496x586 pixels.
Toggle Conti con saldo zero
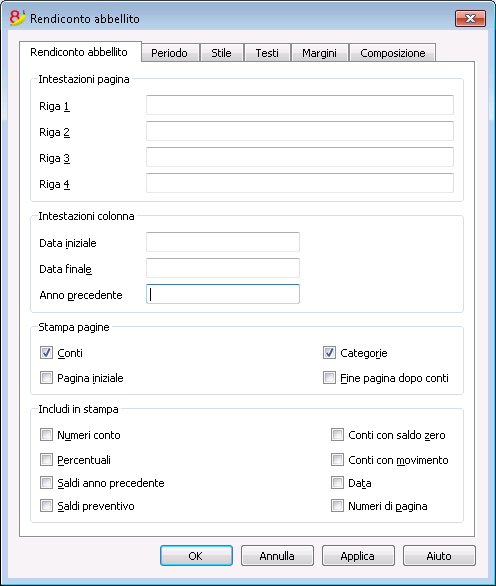click(337, 435)
